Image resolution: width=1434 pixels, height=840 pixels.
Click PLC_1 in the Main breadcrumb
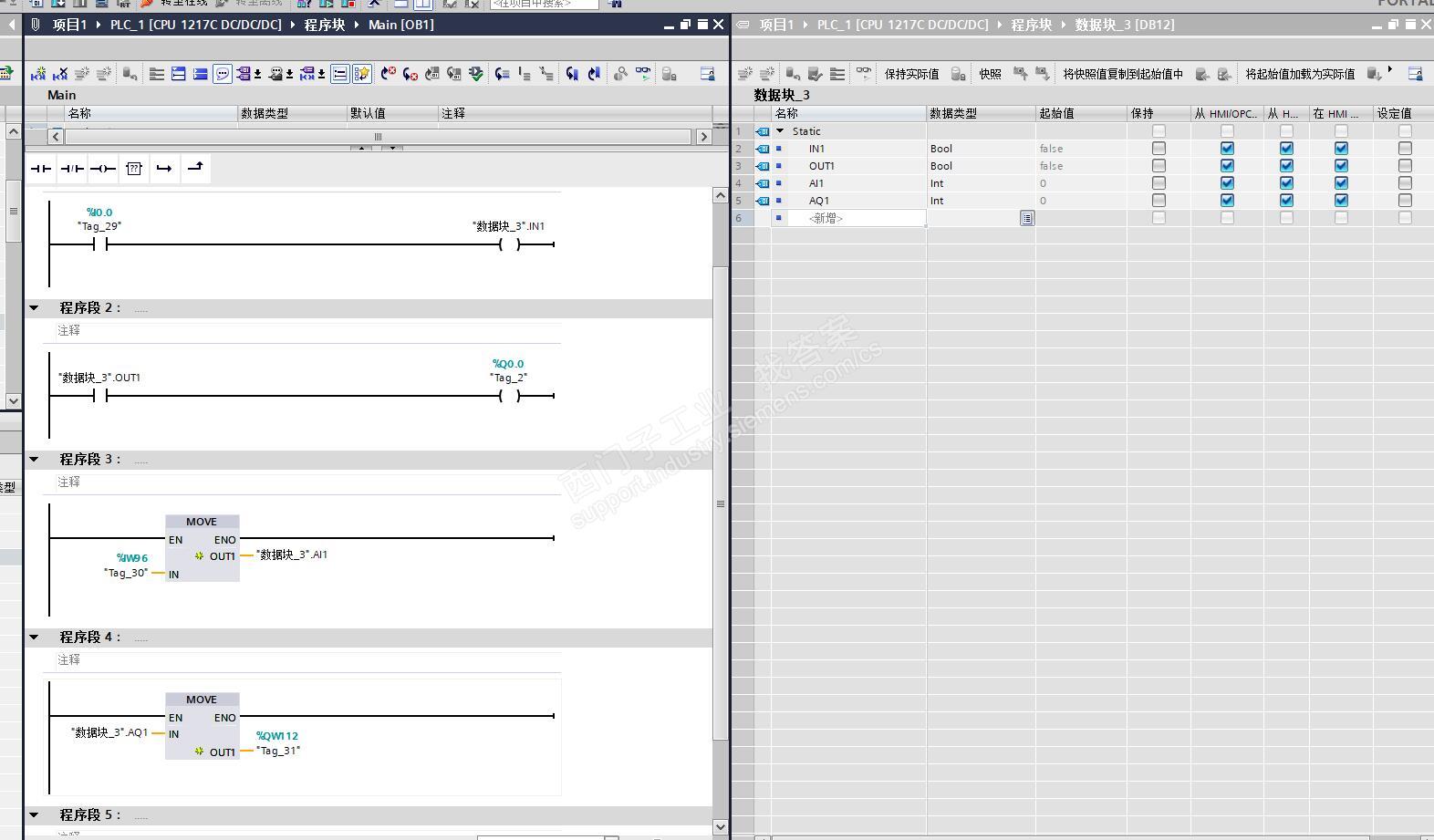point(196,25)
